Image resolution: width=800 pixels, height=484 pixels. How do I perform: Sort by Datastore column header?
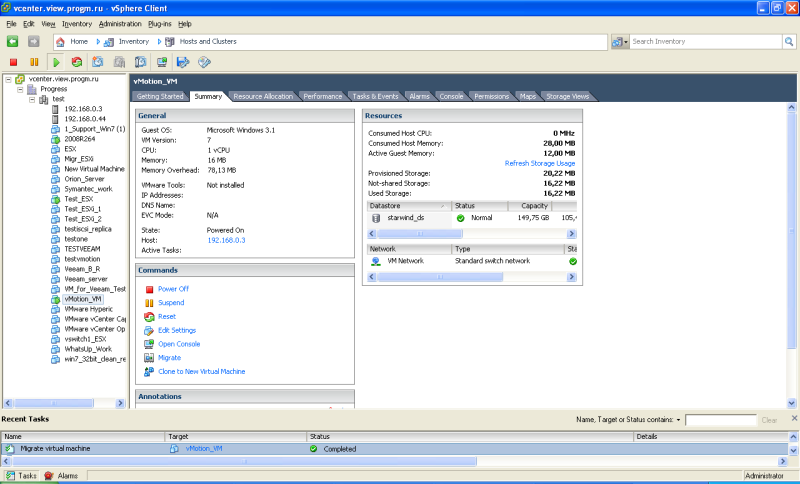click(x=409, y=206)
